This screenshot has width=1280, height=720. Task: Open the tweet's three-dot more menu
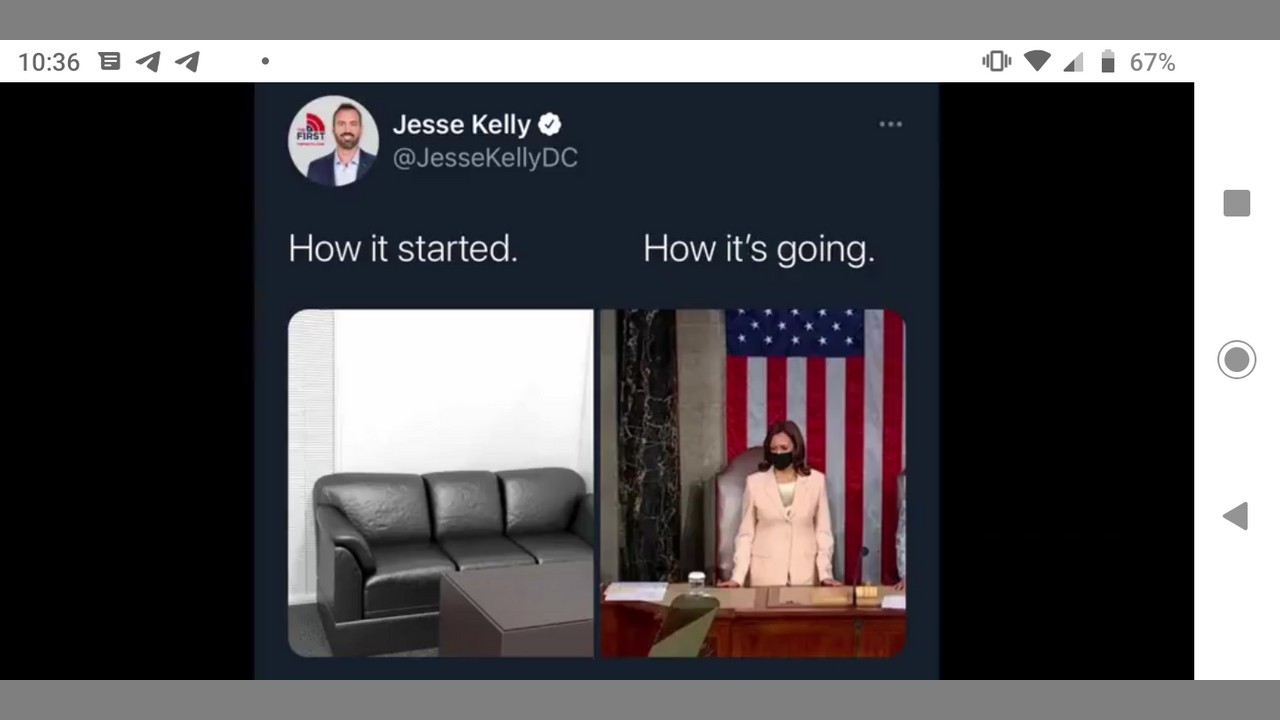[890, 124]
